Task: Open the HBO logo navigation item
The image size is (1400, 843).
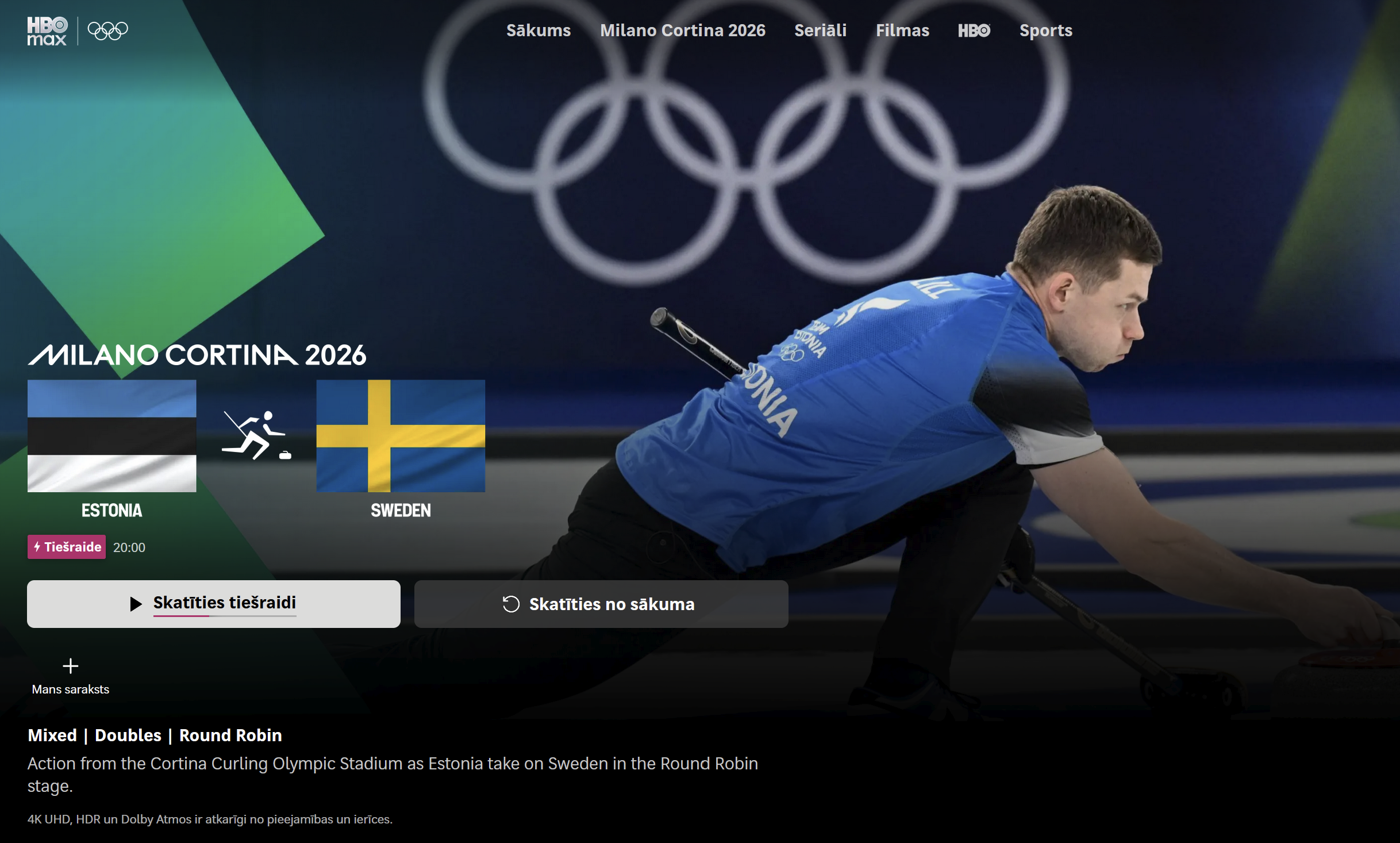Action: click(974, 30)
